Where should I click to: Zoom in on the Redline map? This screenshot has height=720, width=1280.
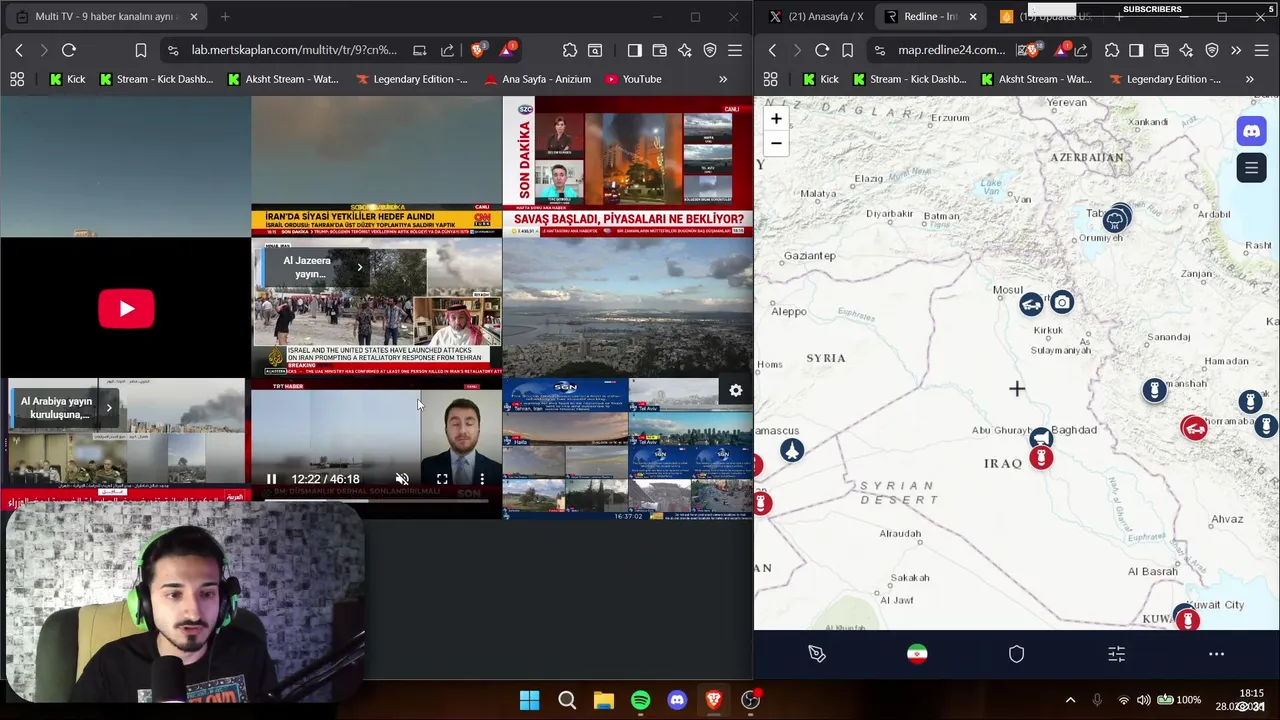(776, 119)
